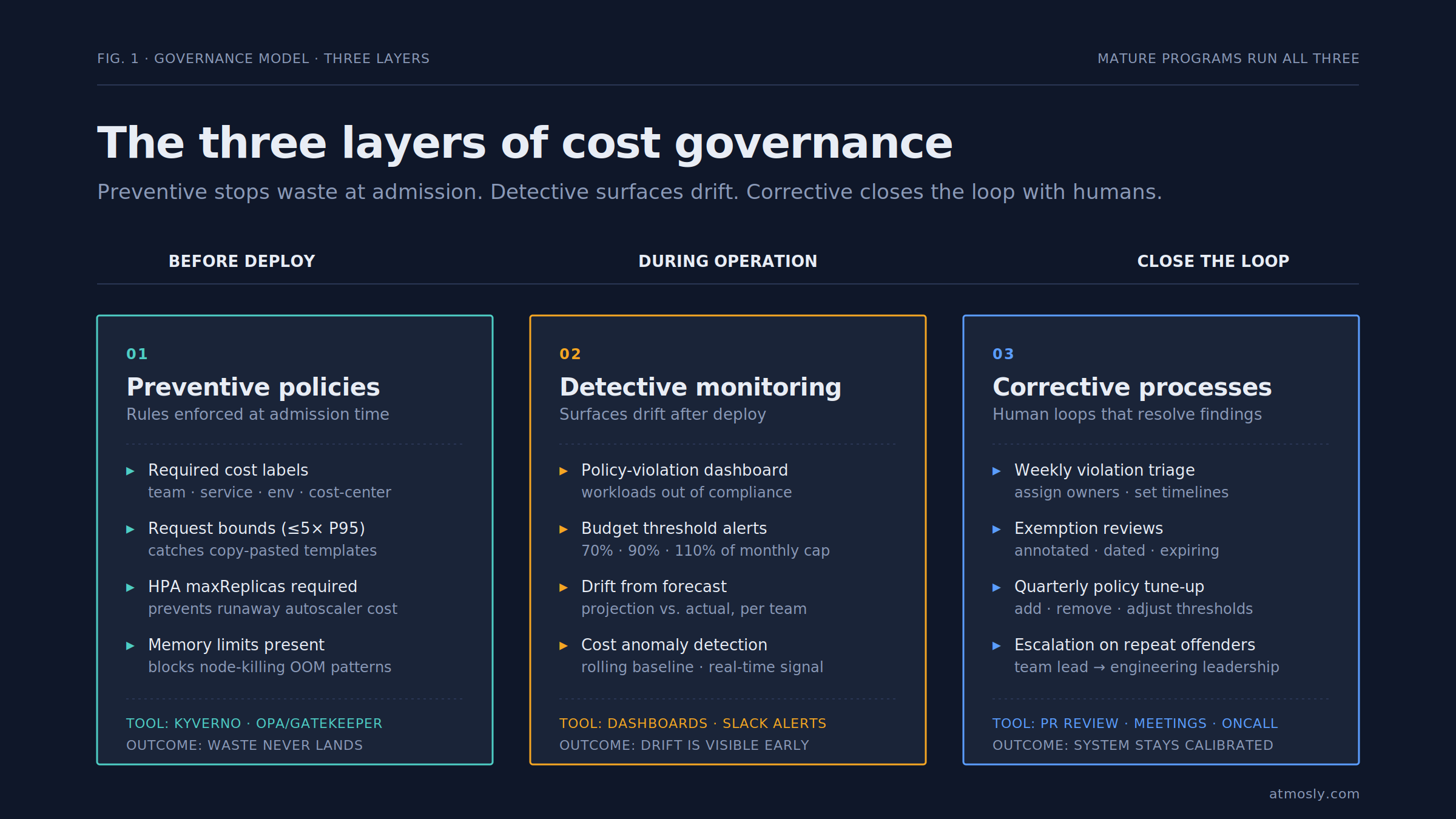Click the arrow bullet beside Weekly violation triage
This screenshot has width=1456, height=819.
click(x=996, y=471)
